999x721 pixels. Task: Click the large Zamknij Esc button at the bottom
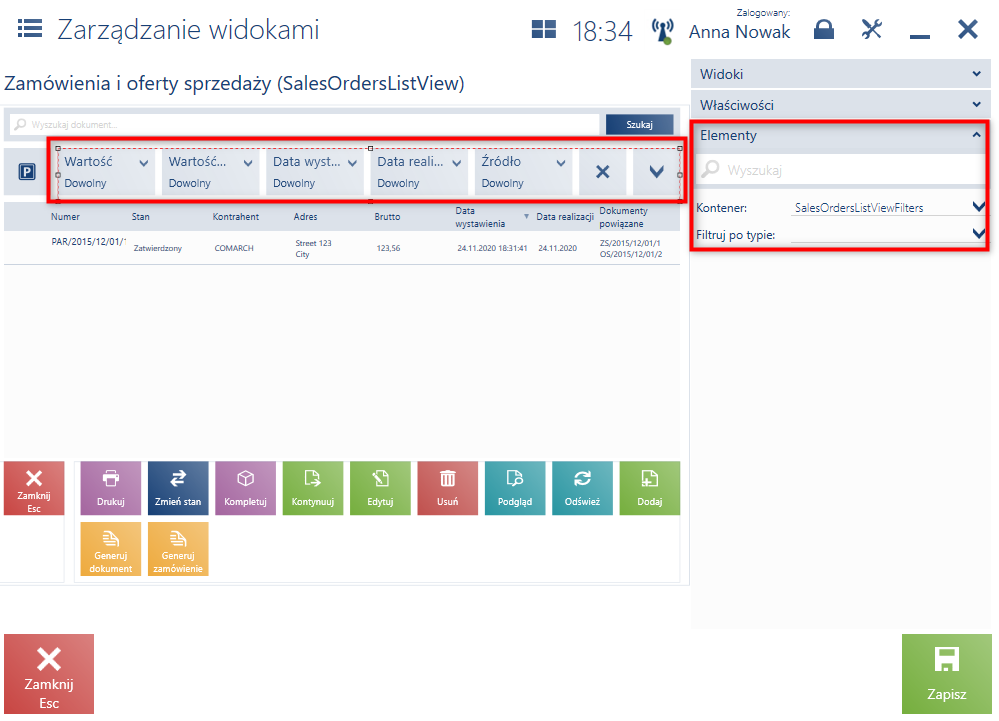(49, 674)
